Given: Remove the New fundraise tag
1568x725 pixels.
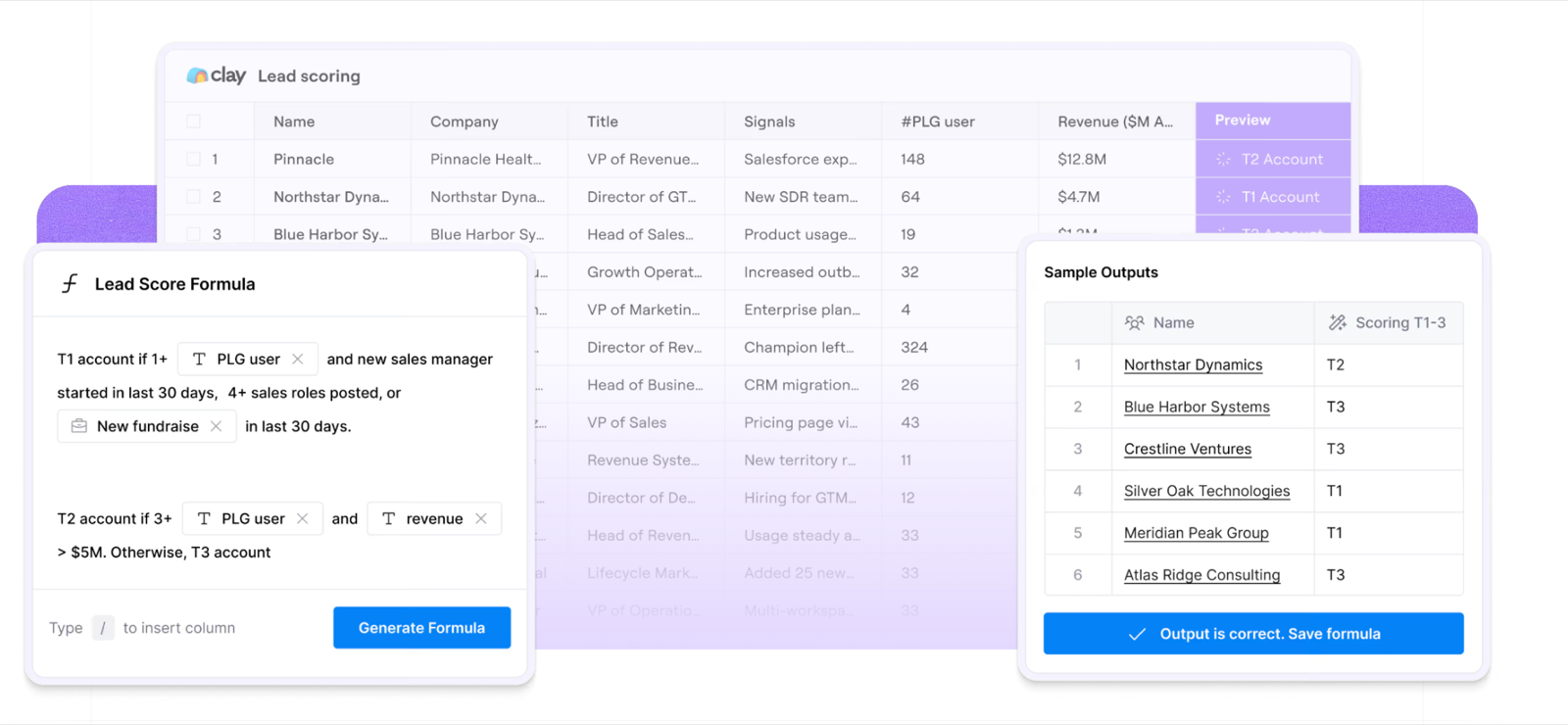Looking at the screenshot, I should click(217, 426).
